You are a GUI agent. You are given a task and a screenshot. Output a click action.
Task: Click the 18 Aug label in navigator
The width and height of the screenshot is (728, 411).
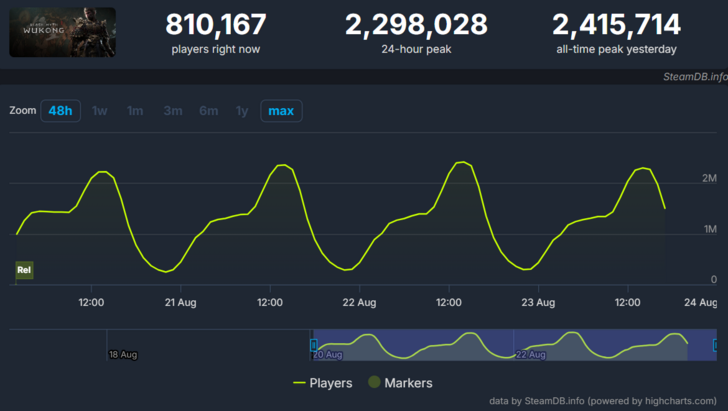[123, 355]
